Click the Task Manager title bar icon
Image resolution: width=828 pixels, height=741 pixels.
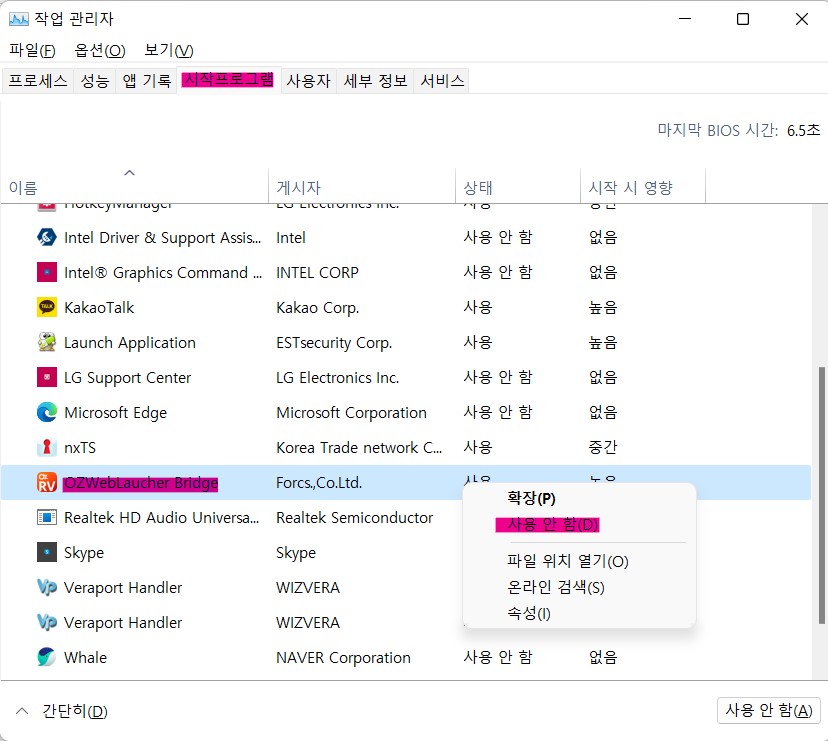pos(18,19)
